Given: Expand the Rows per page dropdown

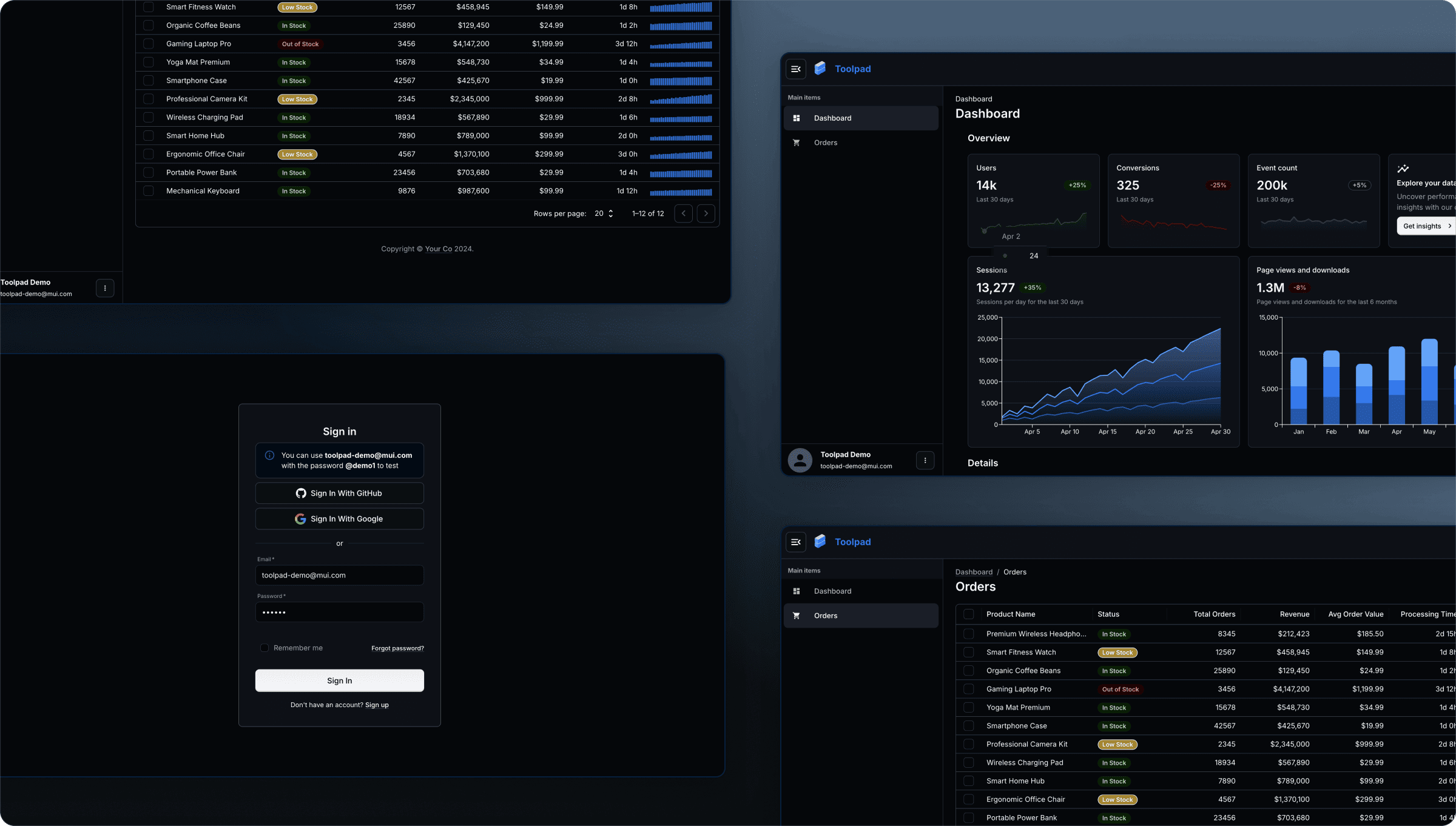Looking at the screenshot, I should coord(604,213).
